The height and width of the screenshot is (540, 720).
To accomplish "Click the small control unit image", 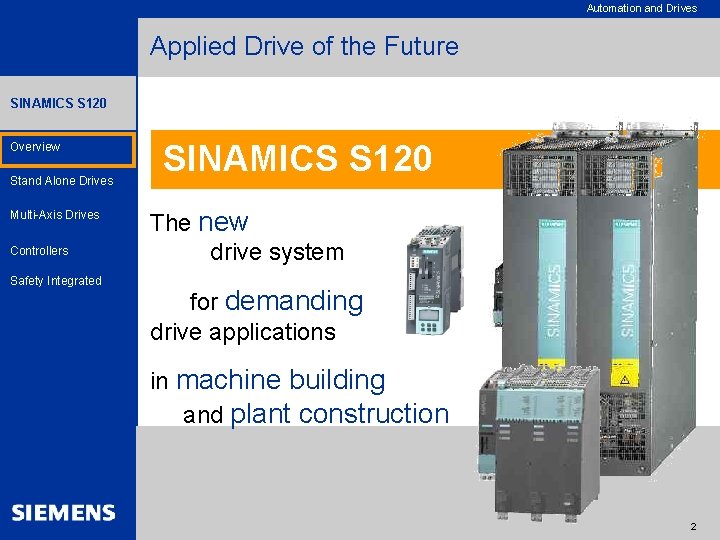I will point(434,280).
